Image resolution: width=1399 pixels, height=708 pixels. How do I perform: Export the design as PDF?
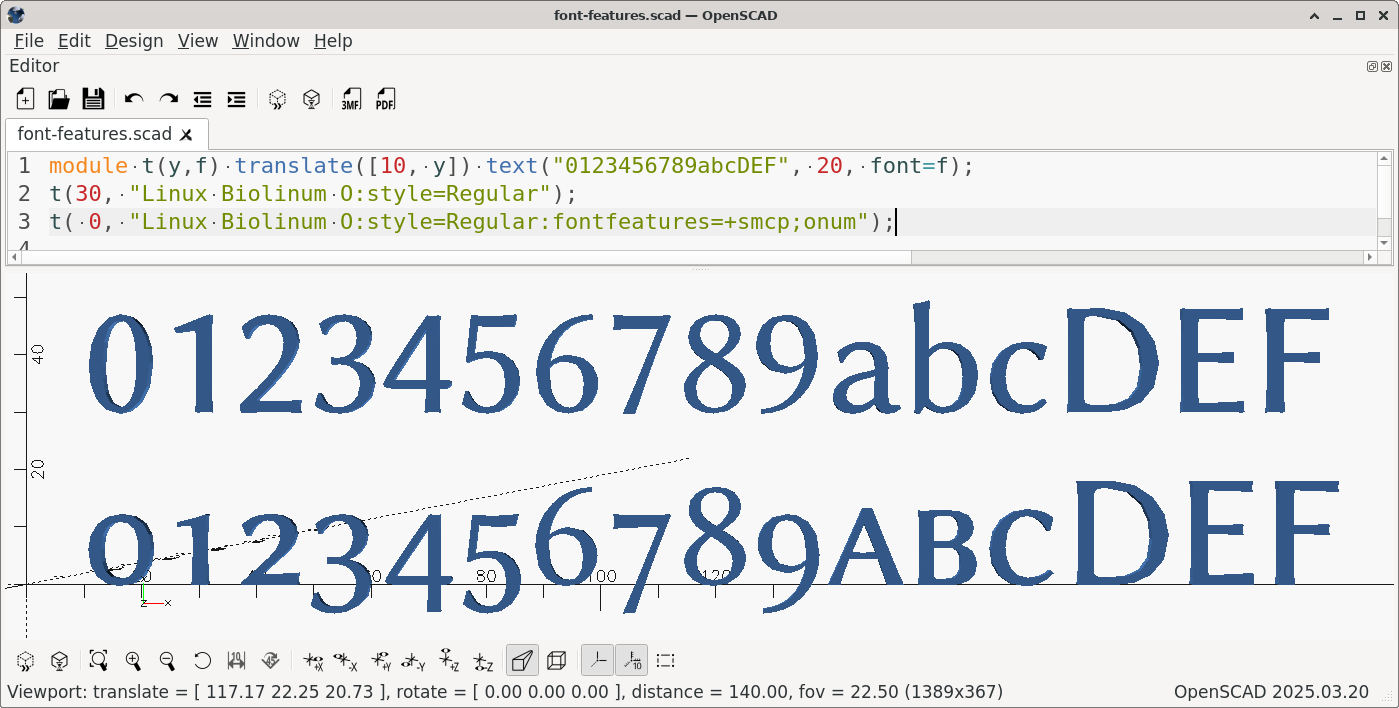click(x=385, y=99)
